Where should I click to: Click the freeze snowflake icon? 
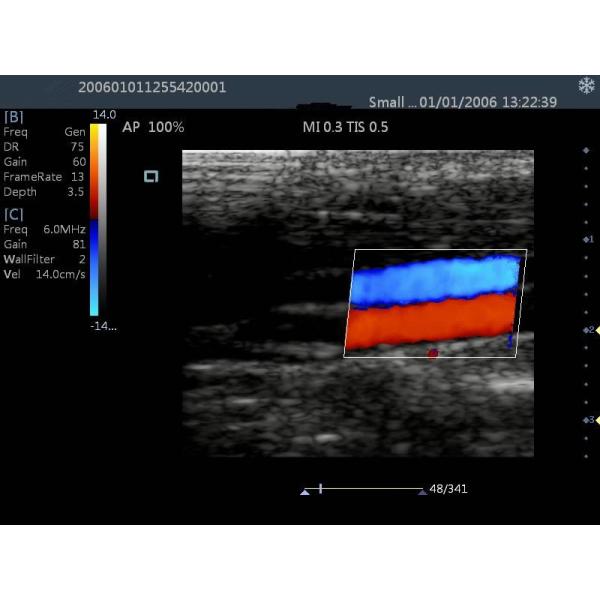point(586,87)
